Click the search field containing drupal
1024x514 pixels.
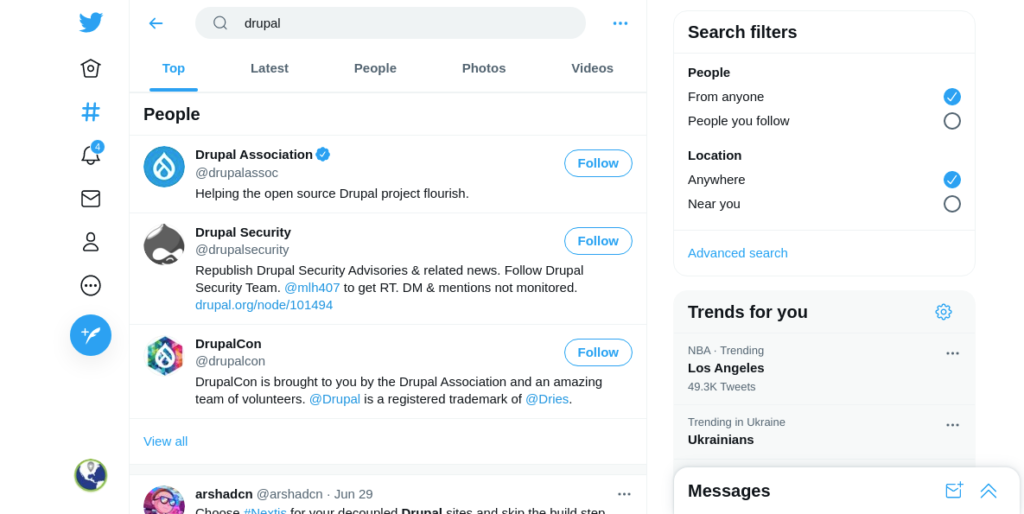391,23
